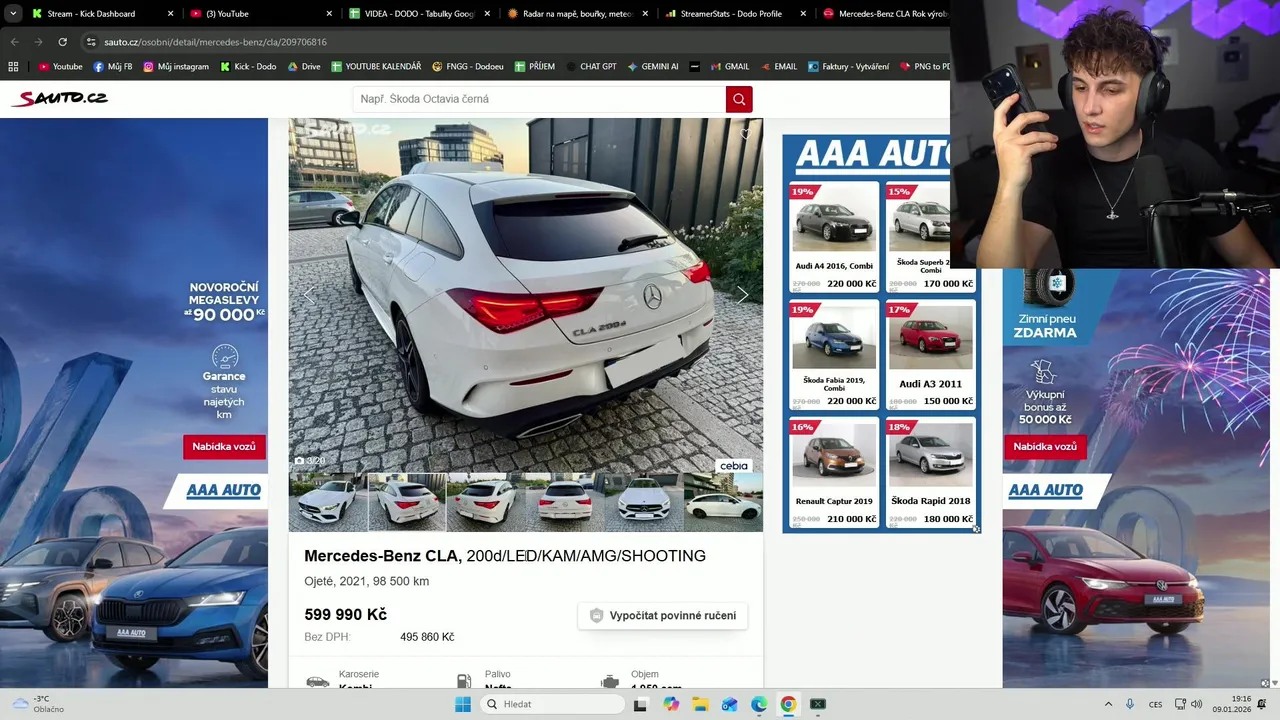Image resolution: width=1280 pixels, height=720 pixels.
Task: Open the EMAIL bookmark
Action: 778,67
